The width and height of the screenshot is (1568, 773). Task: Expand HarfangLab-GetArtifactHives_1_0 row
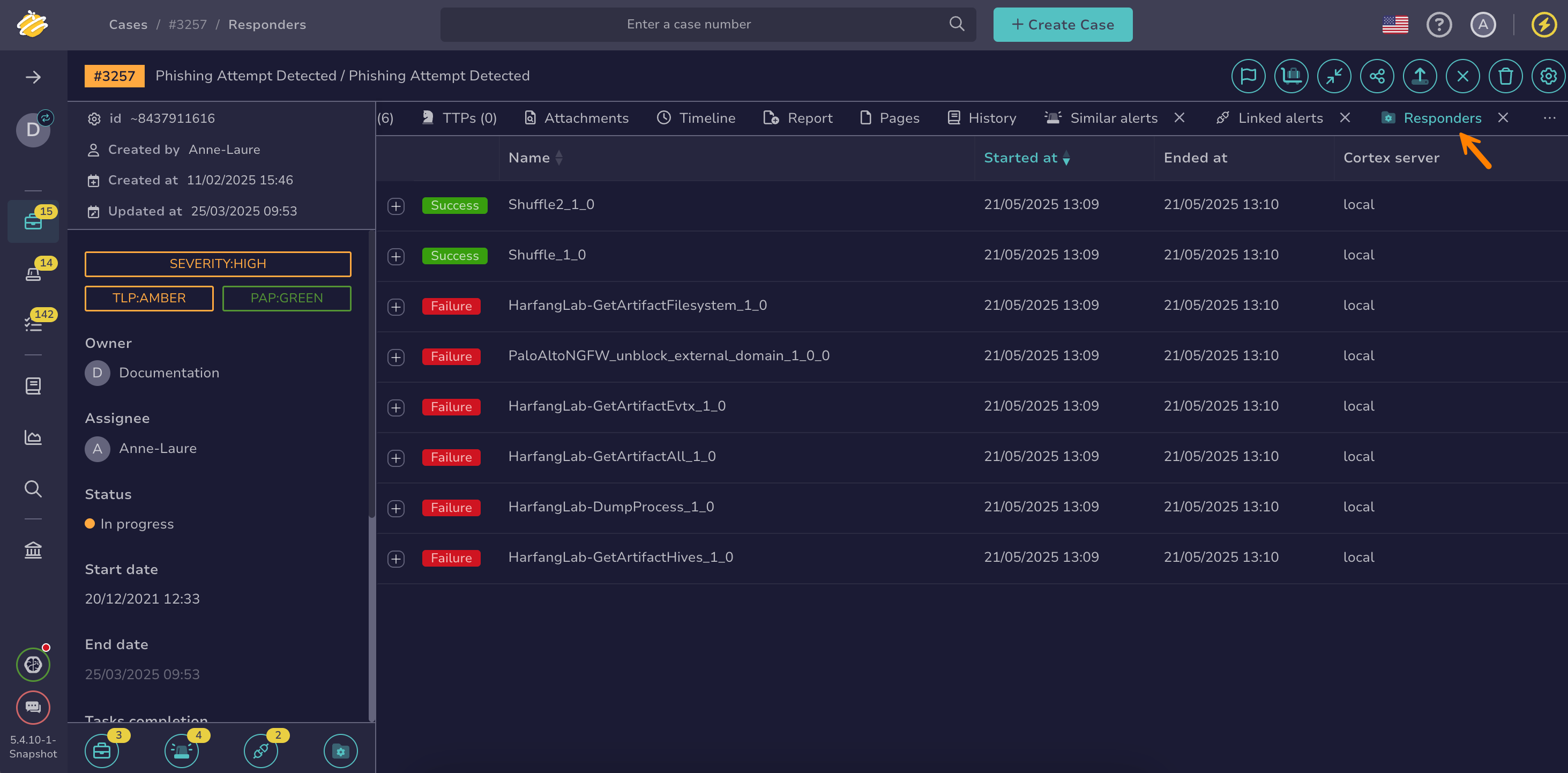tap(395, 559)
